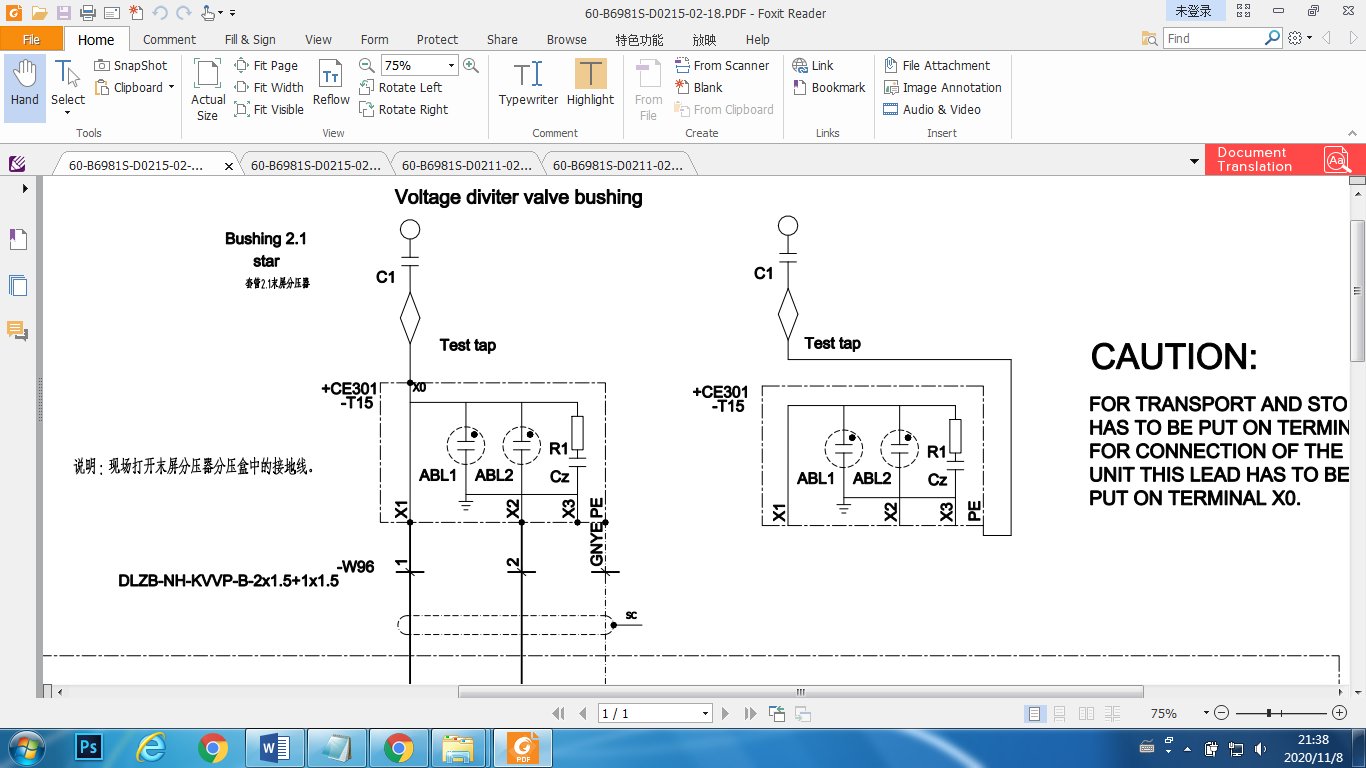Expand the left navigation panel arrow
This screenshot has width=1366, height=768.
(x=25, y=188)
